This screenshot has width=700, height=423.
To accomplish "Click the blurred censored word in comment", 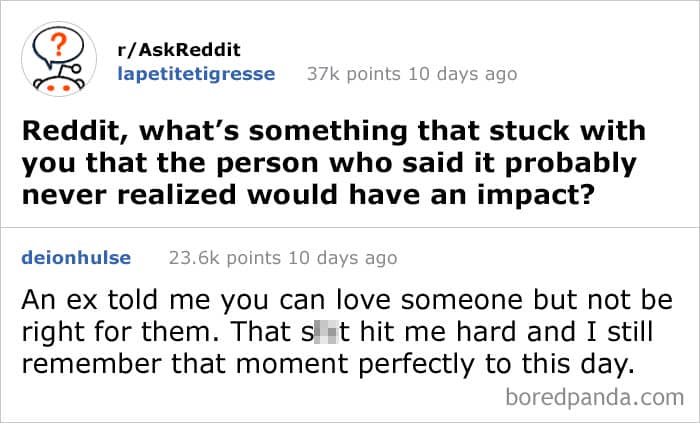I will click(x=320, y=333).
